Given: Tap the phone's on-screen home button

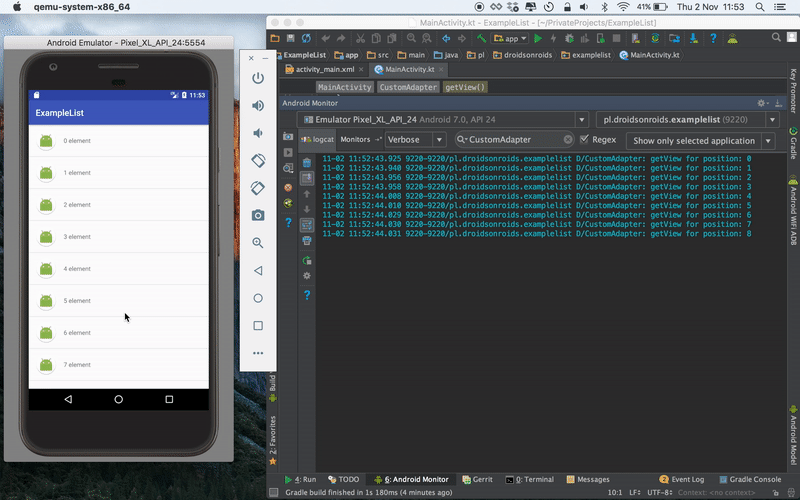Looking at the screenshot, I should (x=118, y=399).
